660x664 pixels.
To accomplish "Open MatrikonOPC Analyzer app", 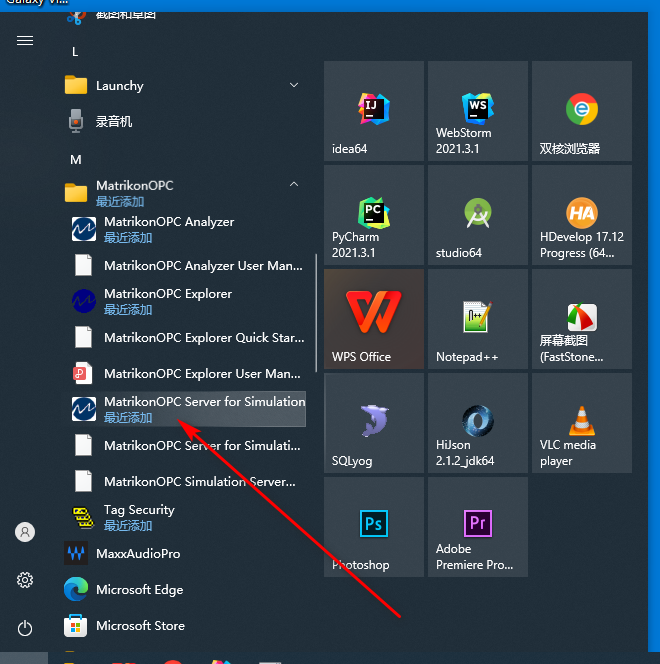I will tap(186, 229).
